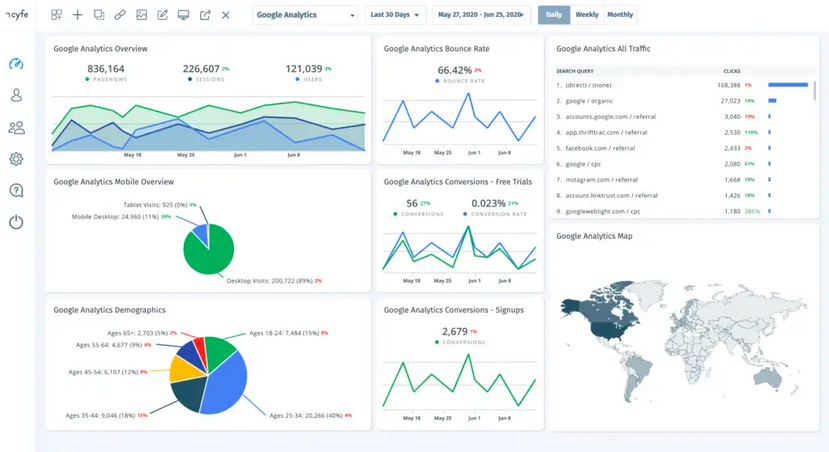Click the app.thrifttrac.com / referral row
The image size is (829, 452).
pyautogui.click(x=682, y=133)
